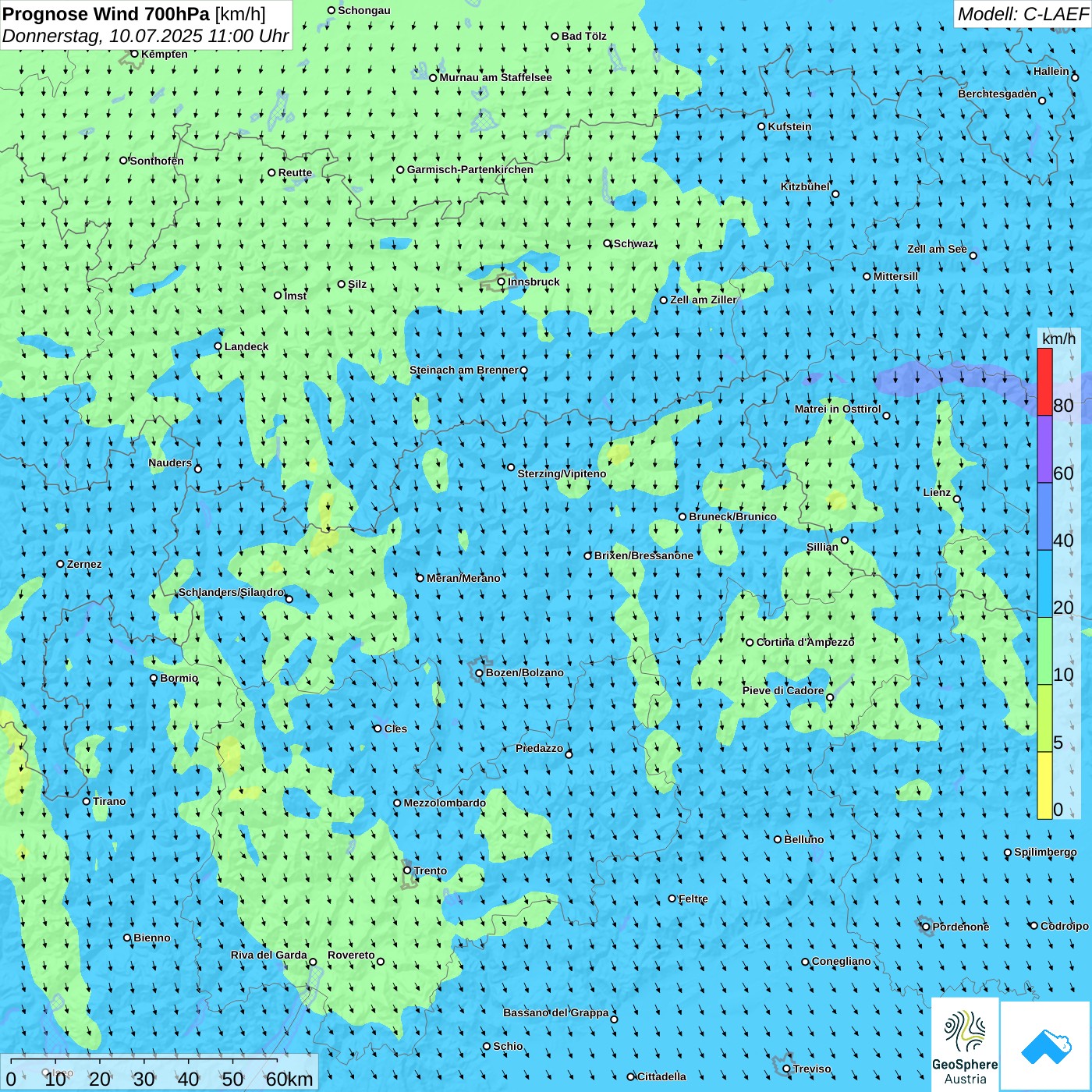Select the purple 60–80 km/h legend color
1092x1092 pixels.
1044,449
